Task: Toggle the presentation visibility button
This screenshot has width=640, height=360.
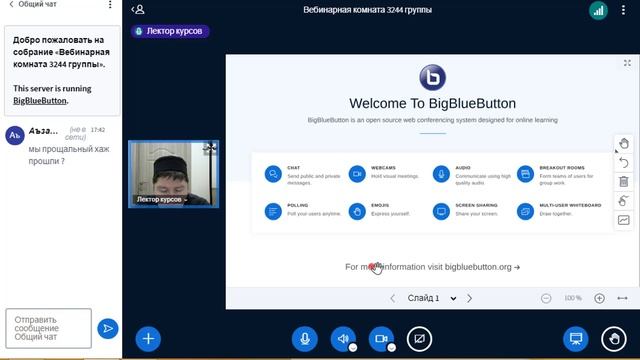Action: [576, 339]
